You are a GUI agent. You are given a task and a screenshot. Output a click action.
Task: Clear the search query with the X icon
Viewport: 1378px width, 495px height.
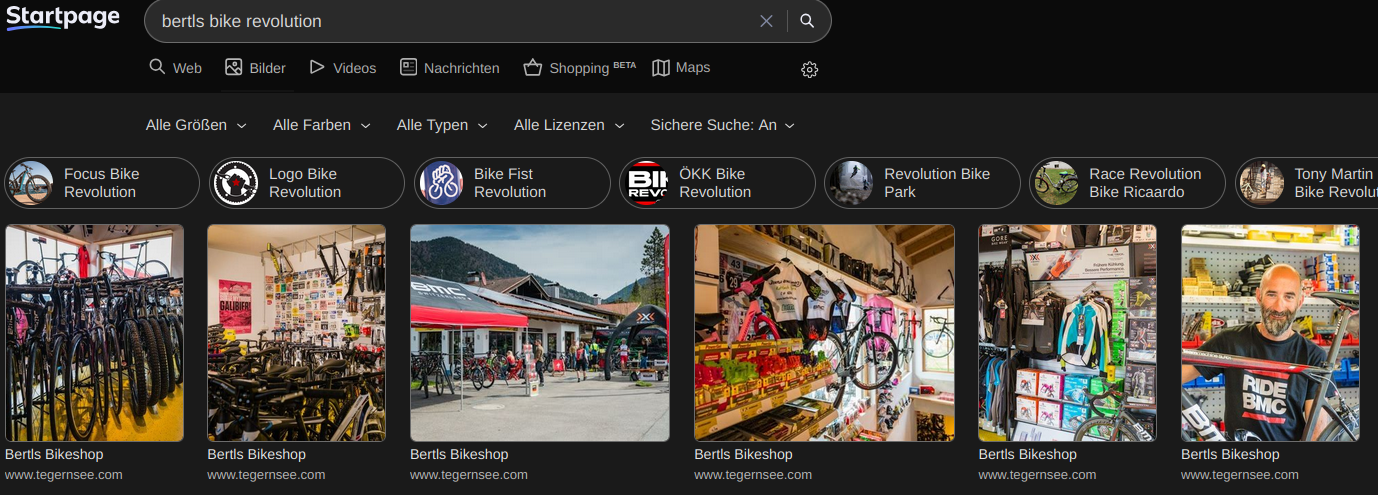(766, 21)
